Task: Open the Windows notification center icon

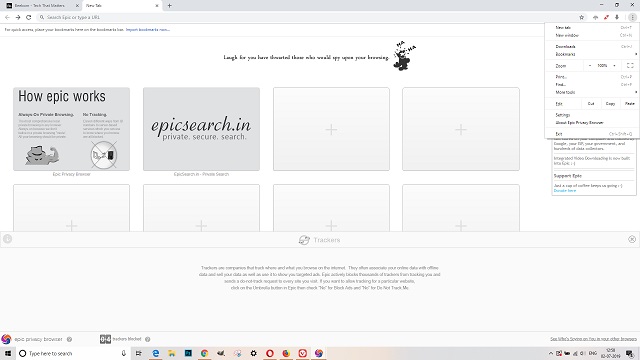Action: pos(630,353)
